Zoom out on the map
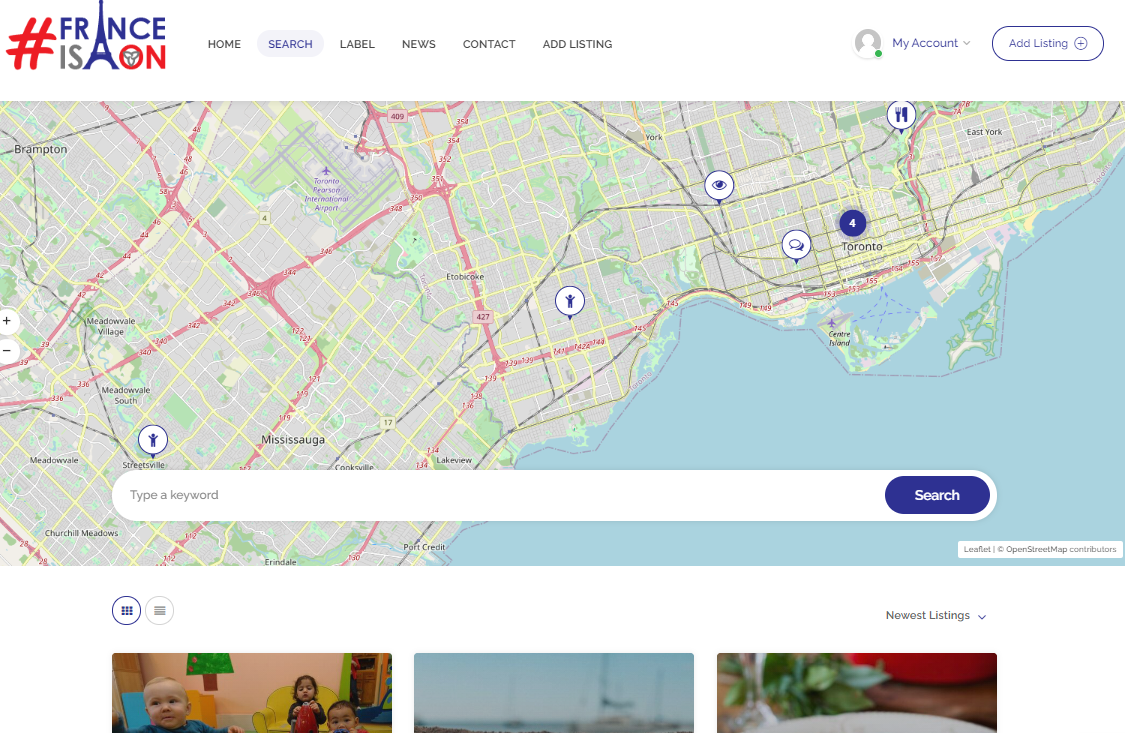 pyautogui.click(x=7, y=351)
